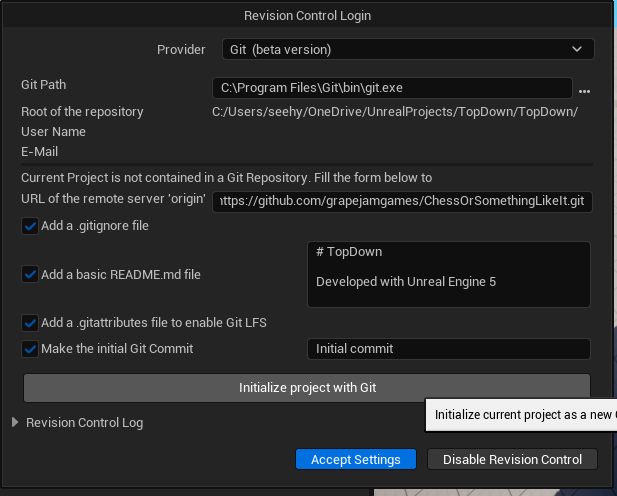The height and width of the screenshot is (496, 617).
Task: Click inside the README content text box
Action: (x=448, y=274)
